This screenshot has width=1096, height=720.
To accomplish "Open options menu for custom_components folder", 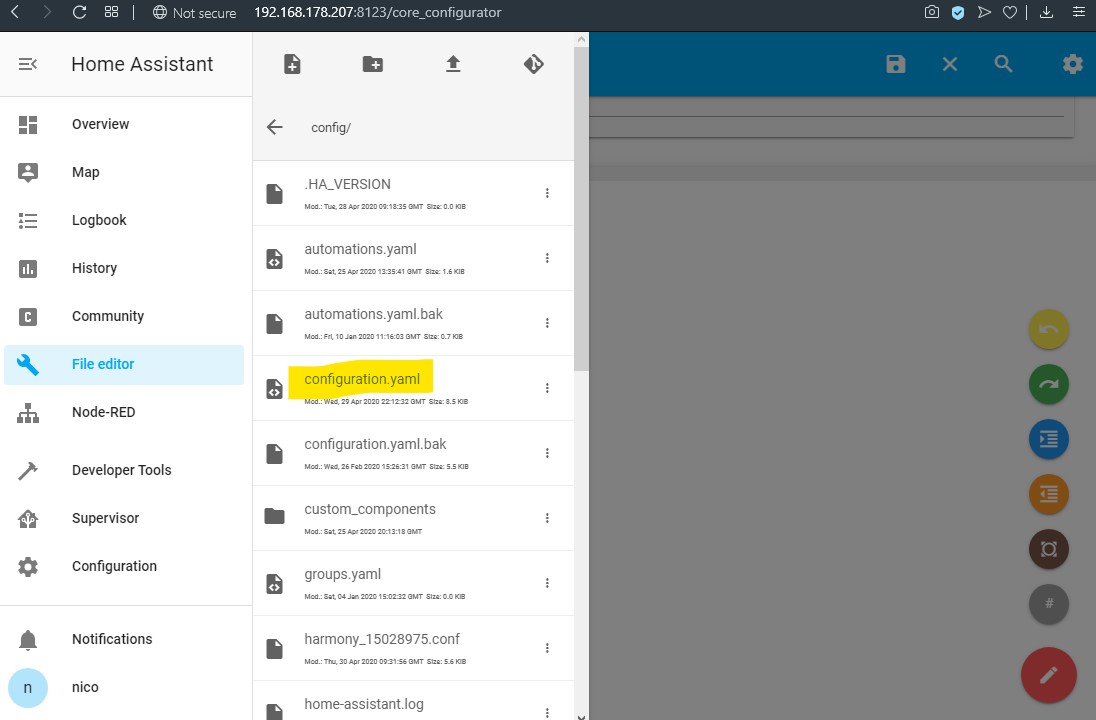I will [x=547, y=517].
